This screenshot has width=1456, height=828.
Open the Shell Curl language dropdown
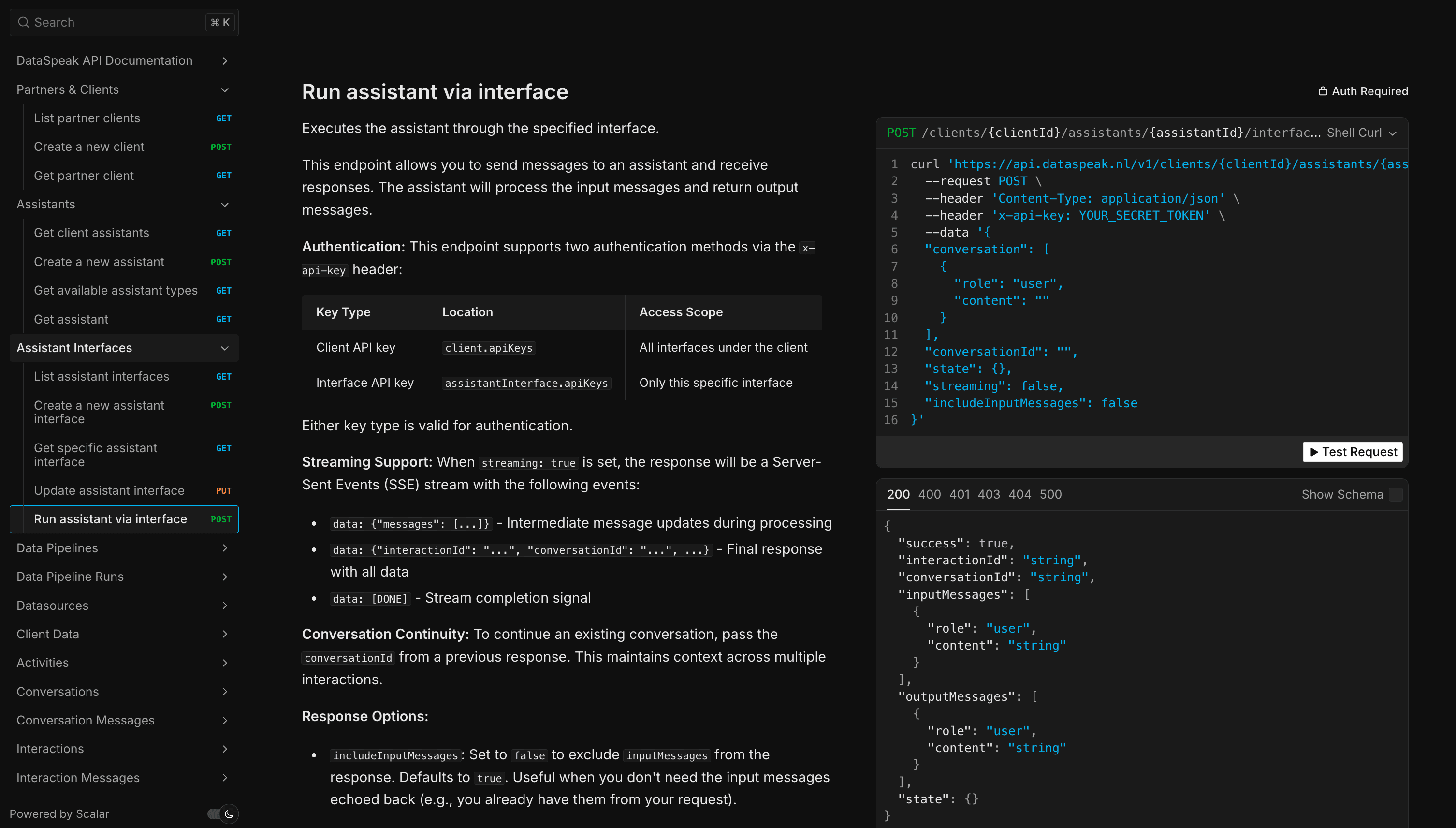[1362, 133]
